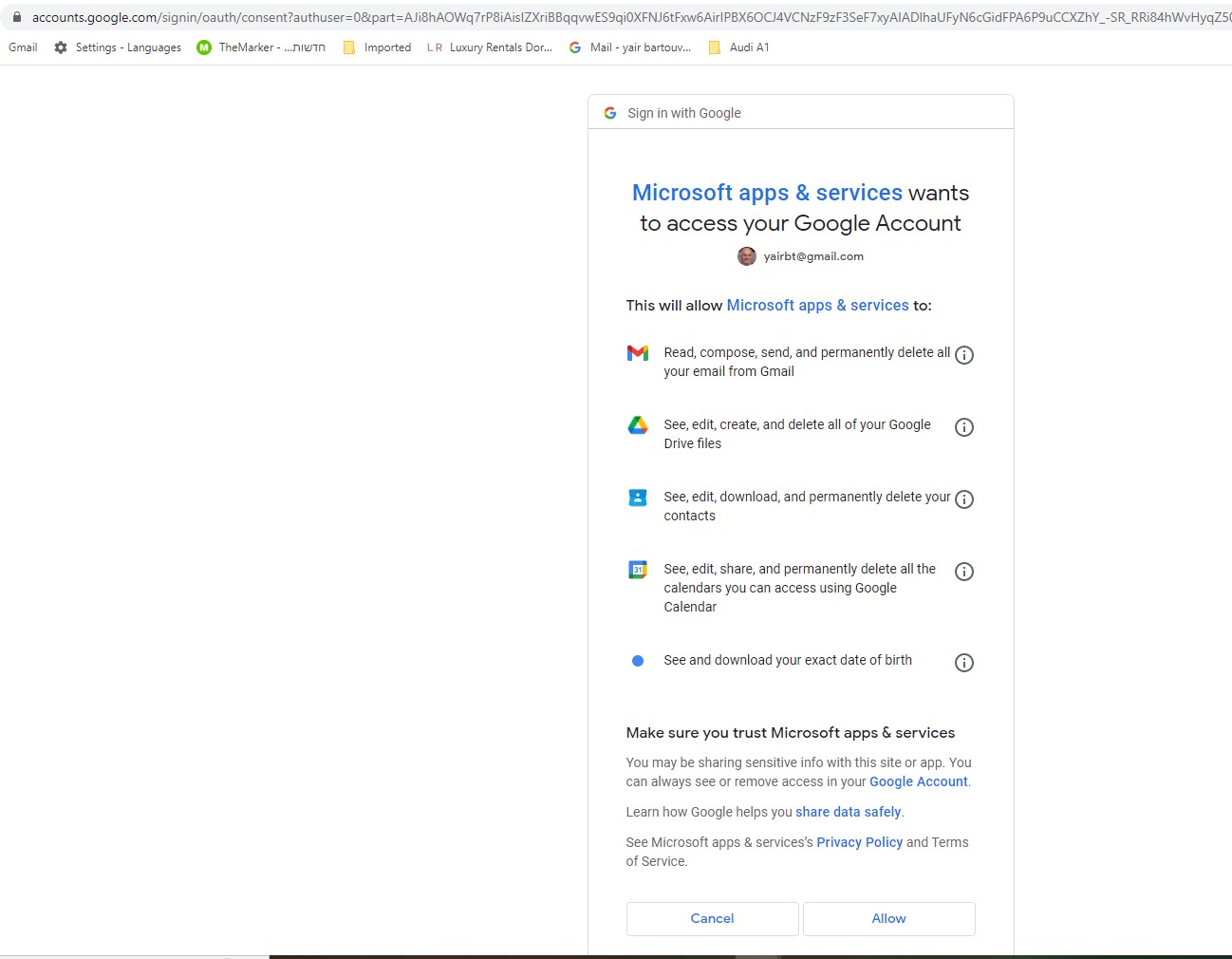Viewport: 1232px width, 959px height.
Task: Open info icon for Google Drive files permission
Action: 964,427
